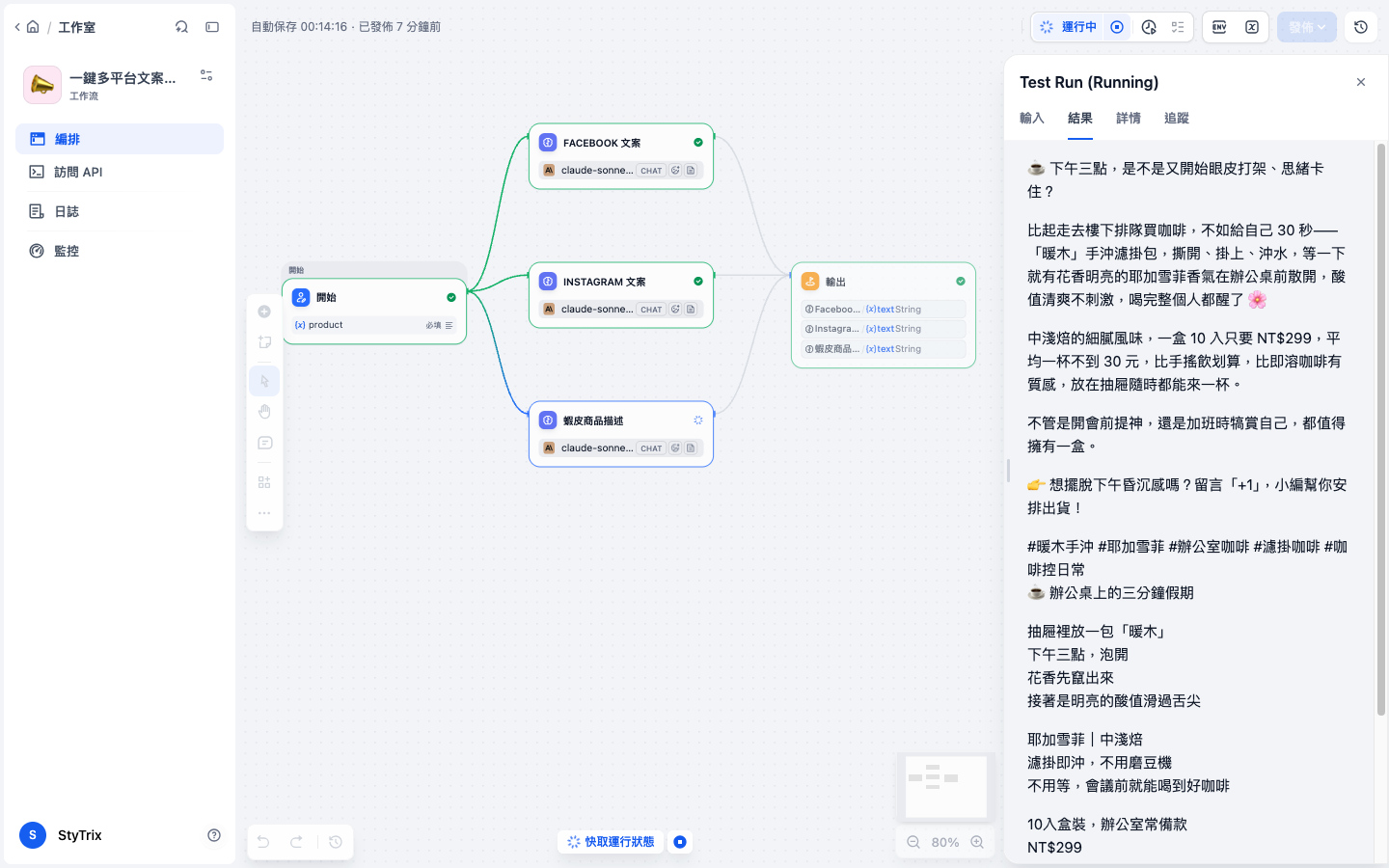Click the megaphone app icon
Image resolution: width=1389 pixels, height=868 pixels.
pos(42,85)
